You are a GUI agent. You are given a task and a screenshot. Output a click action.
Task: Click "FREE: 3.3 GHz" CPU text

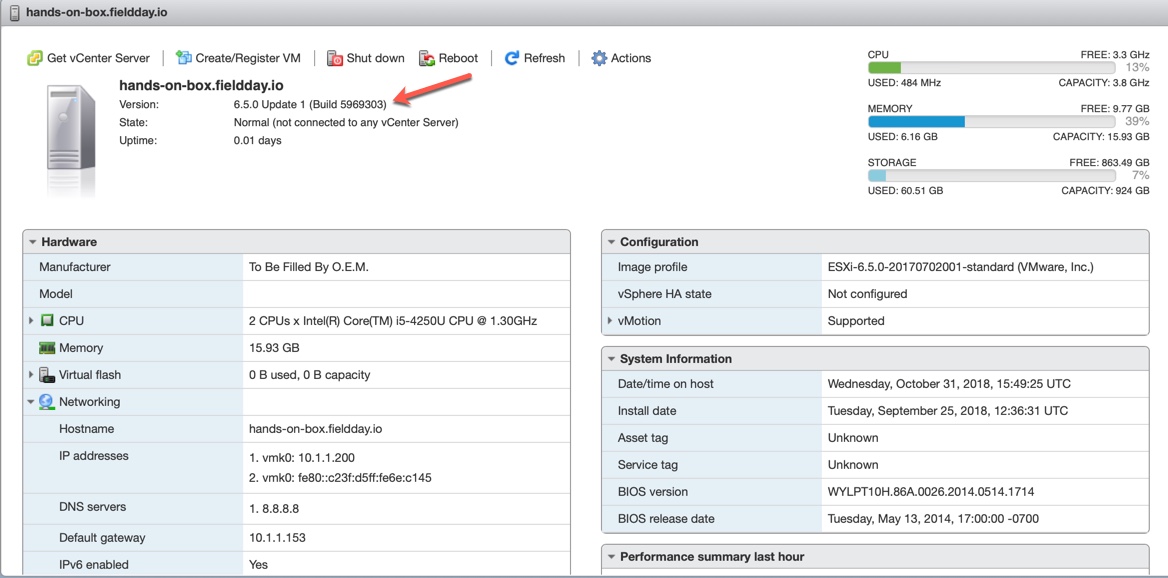[1115, 55]
